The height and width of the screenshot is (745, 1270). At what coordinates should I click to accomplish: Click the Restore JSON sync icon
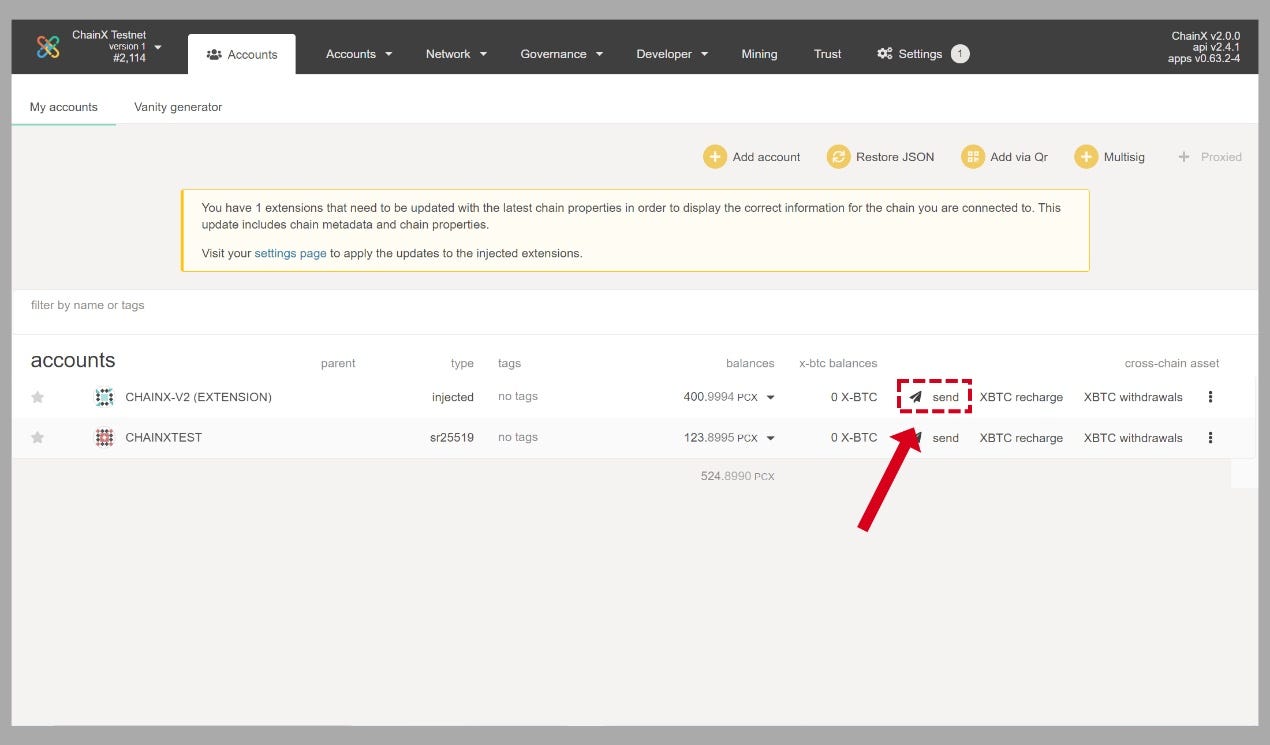coord(838,157)
